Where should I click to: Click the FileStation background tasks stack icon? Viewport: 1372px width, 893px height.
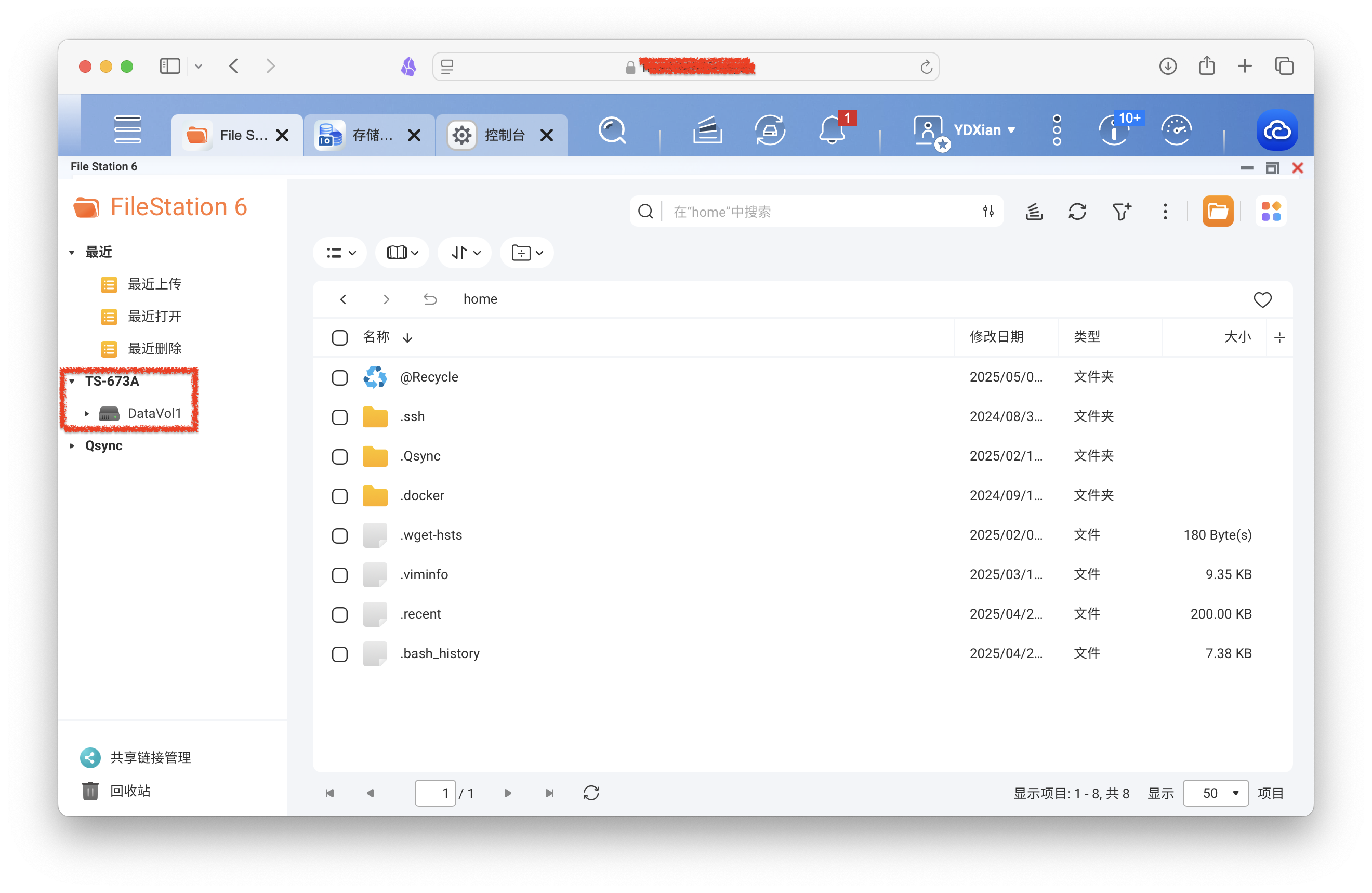tap(1034, 212)
